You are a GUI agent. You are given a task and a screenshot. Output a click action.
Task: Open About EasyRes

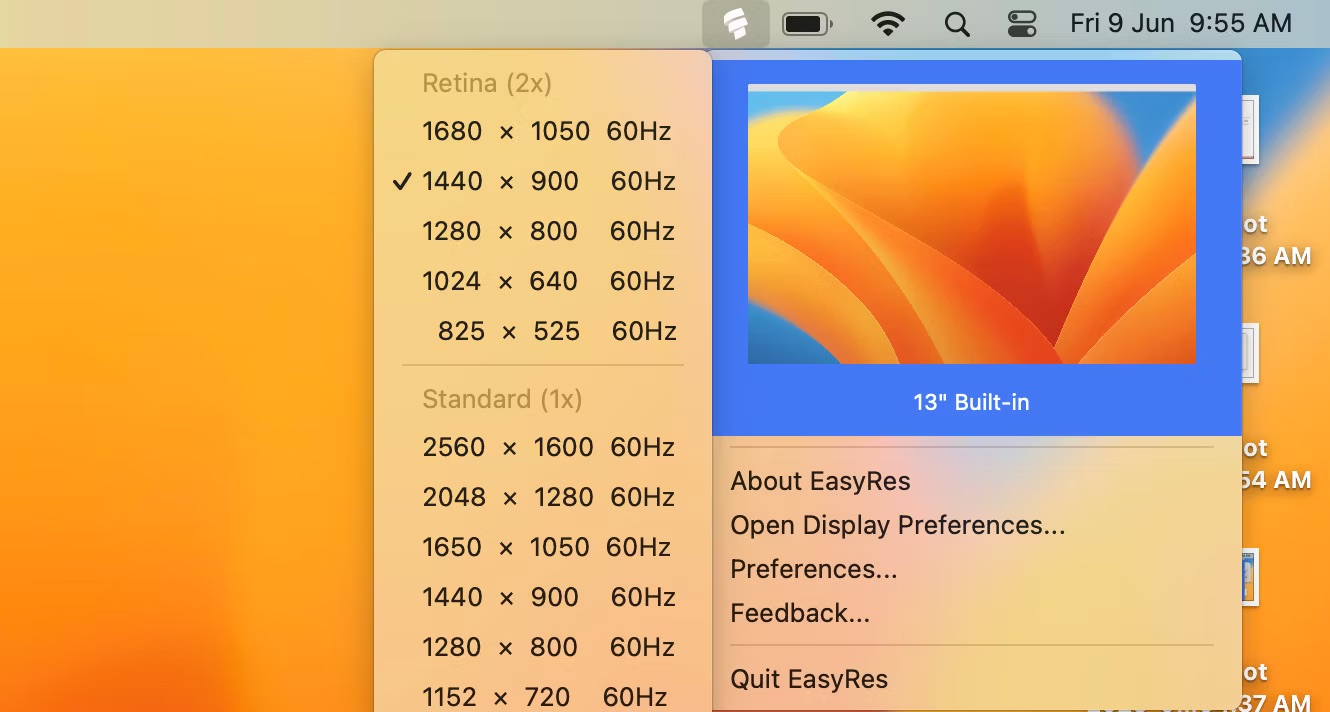[820, 481]
